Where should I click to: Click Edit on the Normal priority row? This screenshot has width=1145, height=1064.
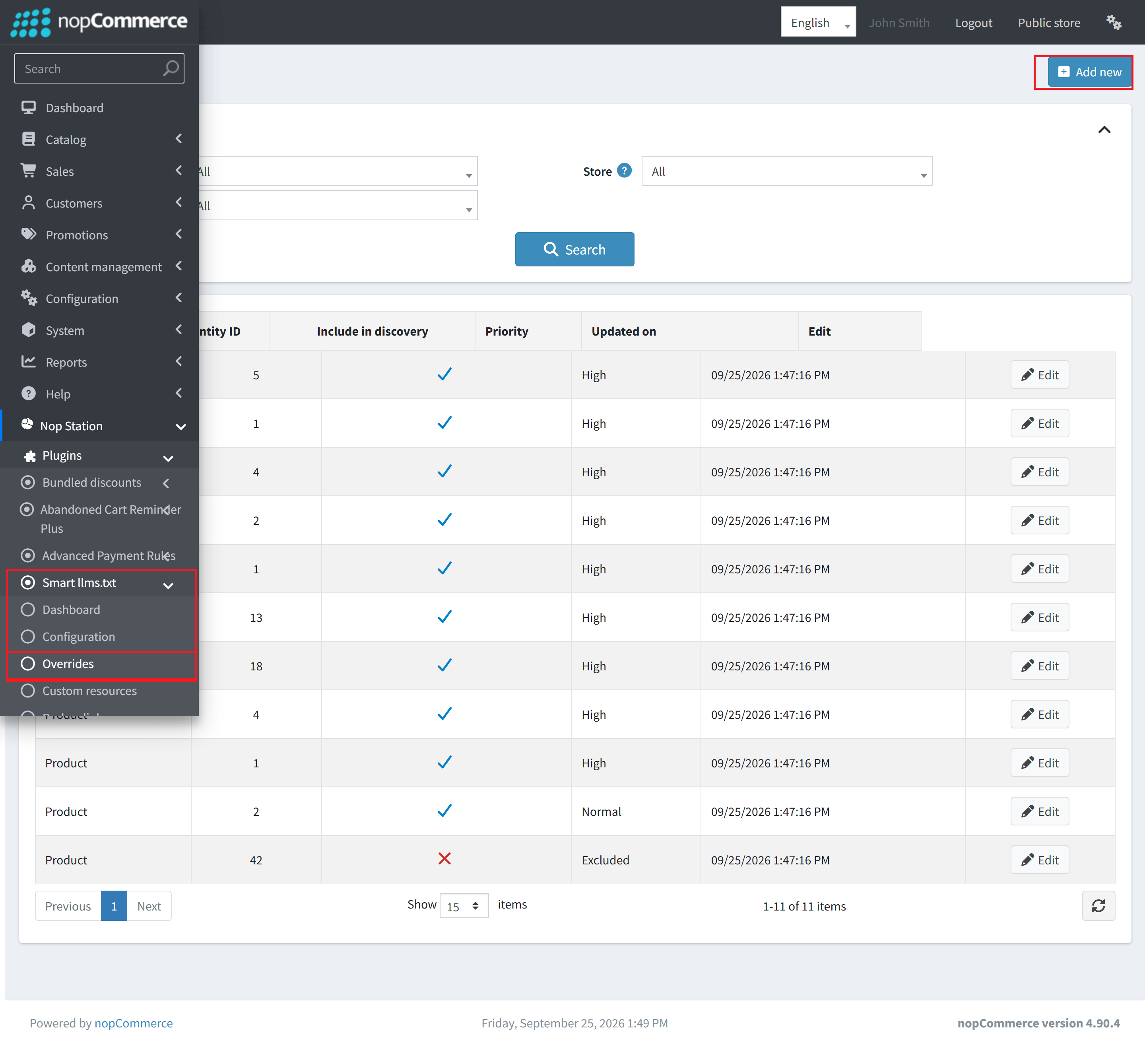point(1039,811)
